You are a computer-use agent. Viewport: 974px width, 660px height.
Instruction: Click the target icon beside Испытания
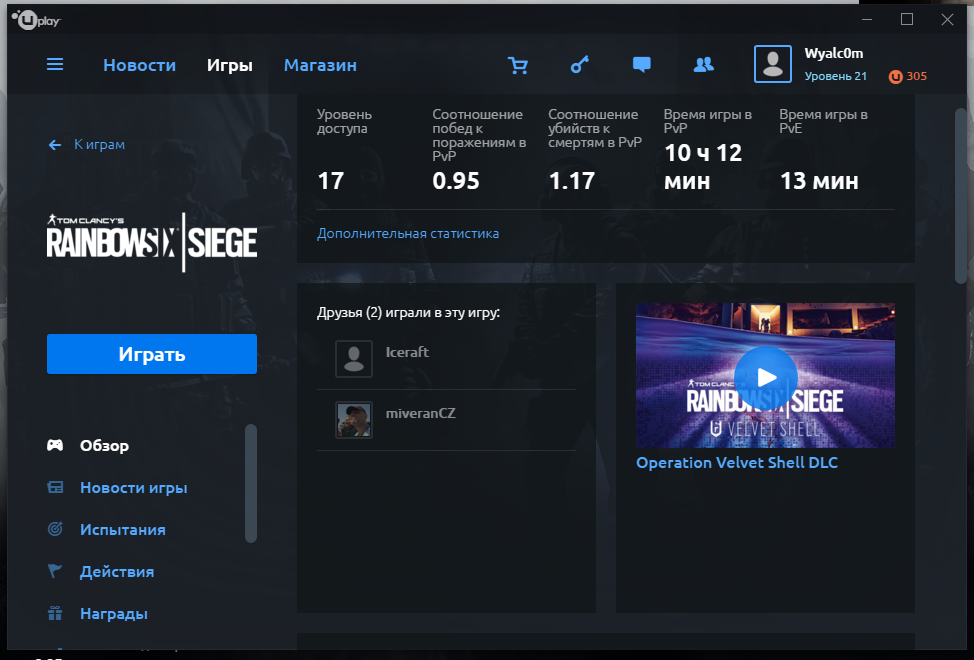[55, 529]
